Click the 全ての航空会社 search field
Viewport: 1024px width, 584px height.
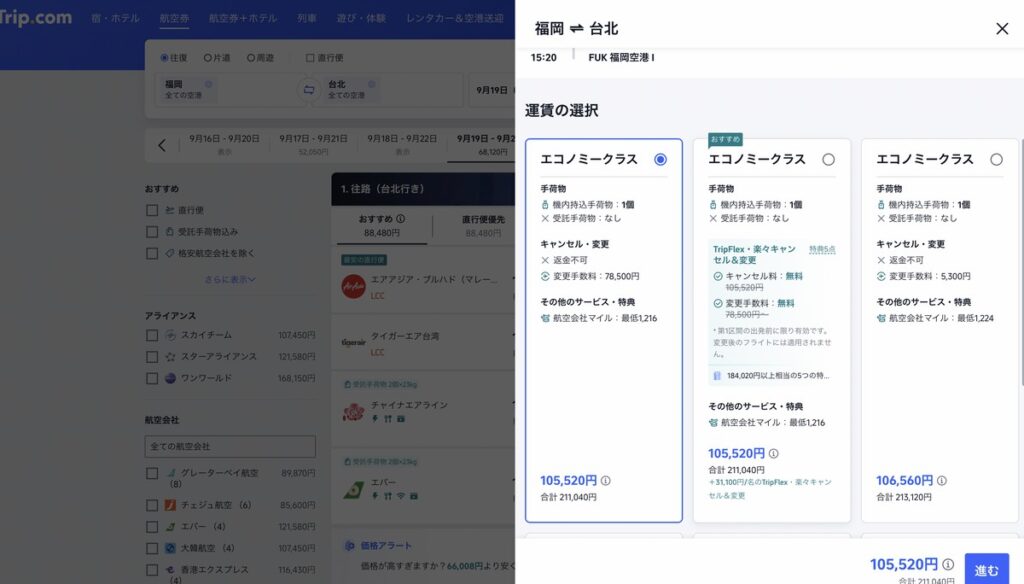pyautogui.click(x=230, y=447)
